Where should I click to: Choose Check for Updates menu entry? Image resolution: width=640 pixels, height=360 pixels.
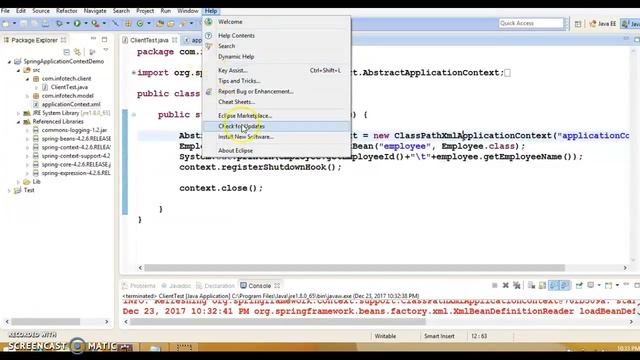point(276,126)
